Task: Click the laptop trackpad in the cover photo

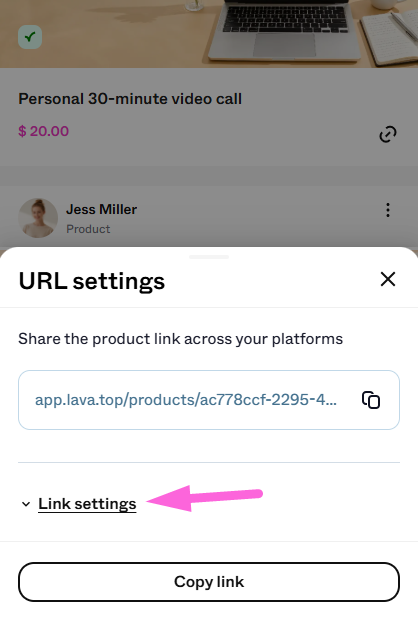Action: [284, 44]
